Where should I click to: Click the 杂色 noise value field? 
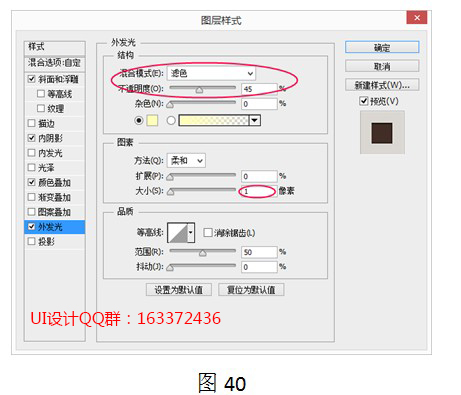click(x=259, y=104)
